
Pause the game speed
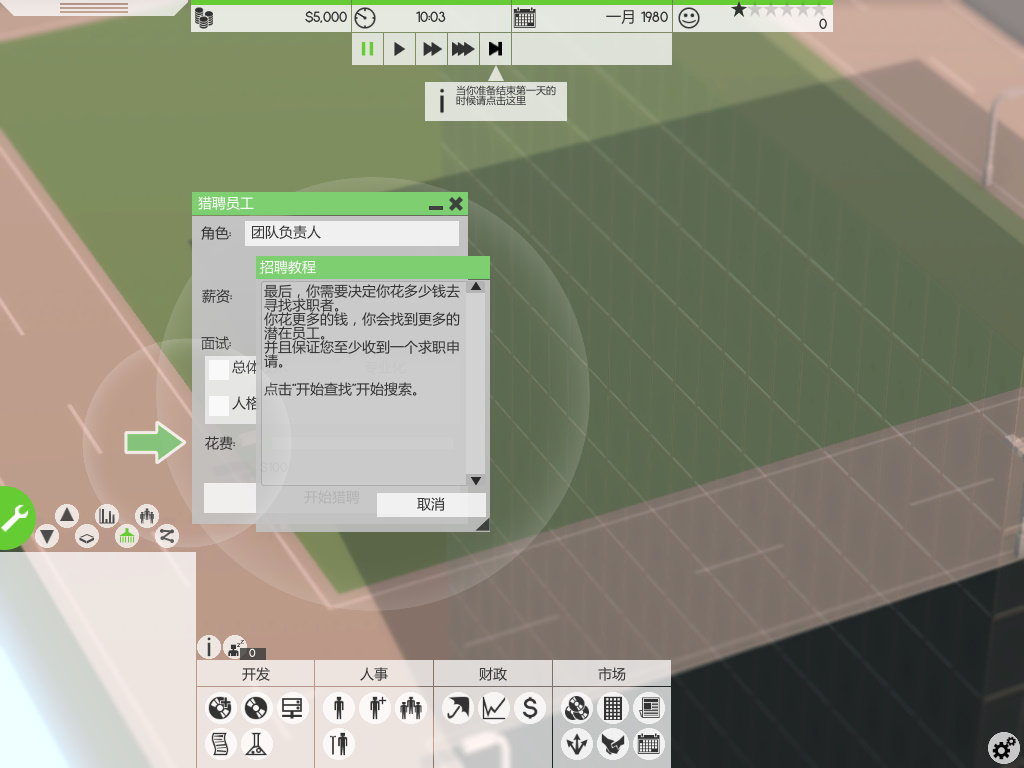(367, 48)
